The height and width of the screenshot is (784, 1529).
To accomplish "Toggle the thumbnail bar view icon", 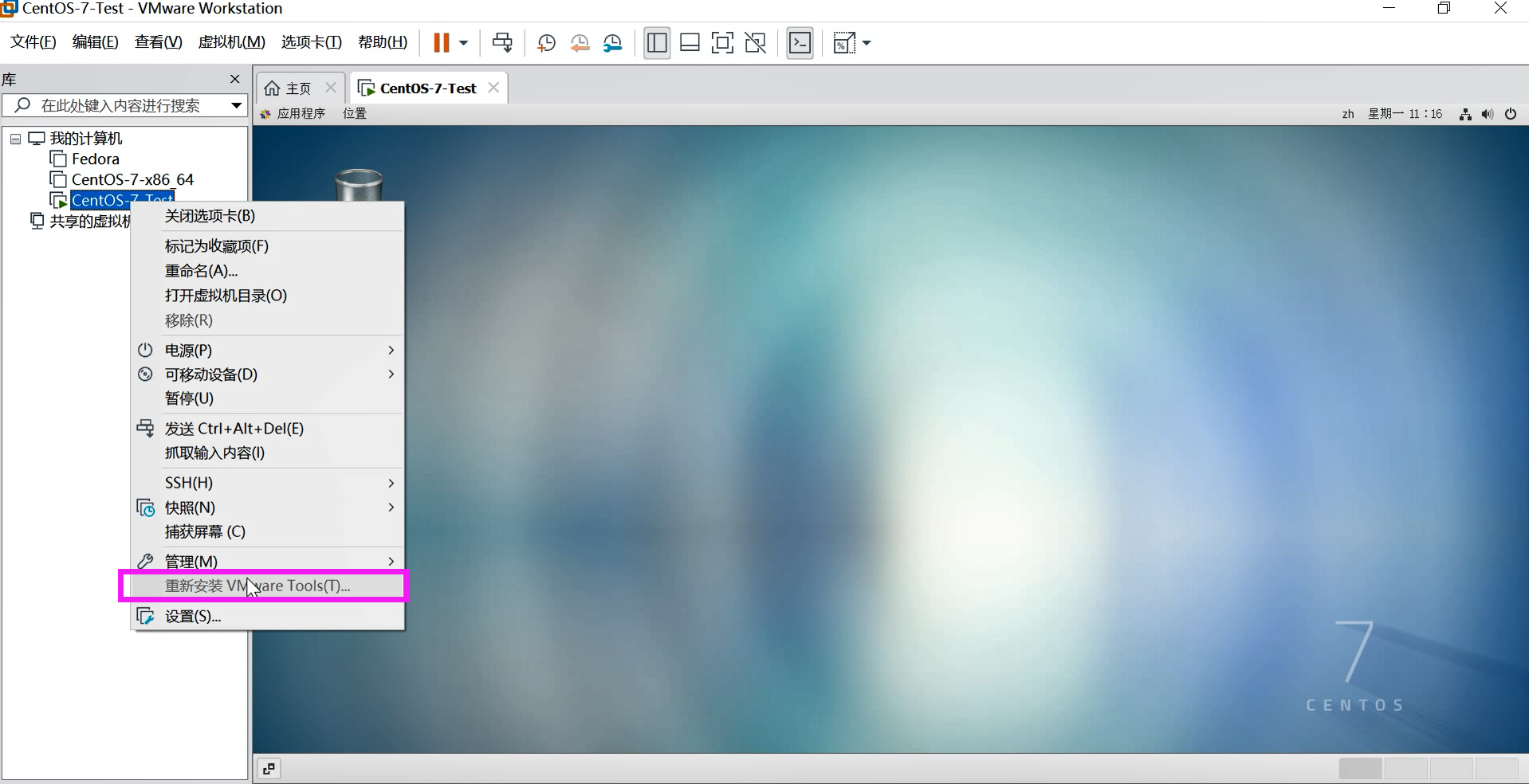I will (690, 42).
